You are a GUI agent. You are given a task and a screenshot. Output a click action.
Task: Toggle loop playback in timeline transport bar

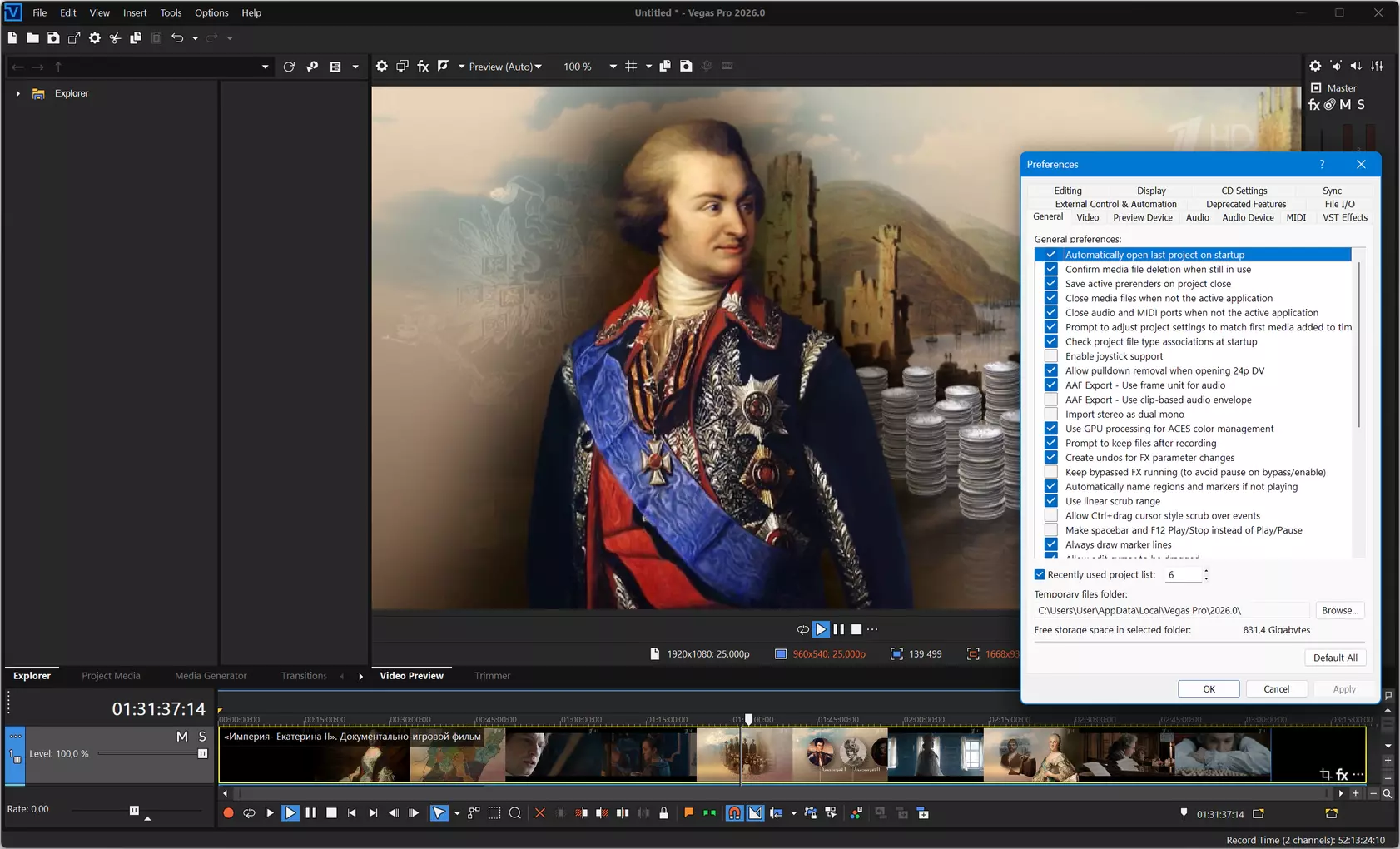[x=249, y=813]
